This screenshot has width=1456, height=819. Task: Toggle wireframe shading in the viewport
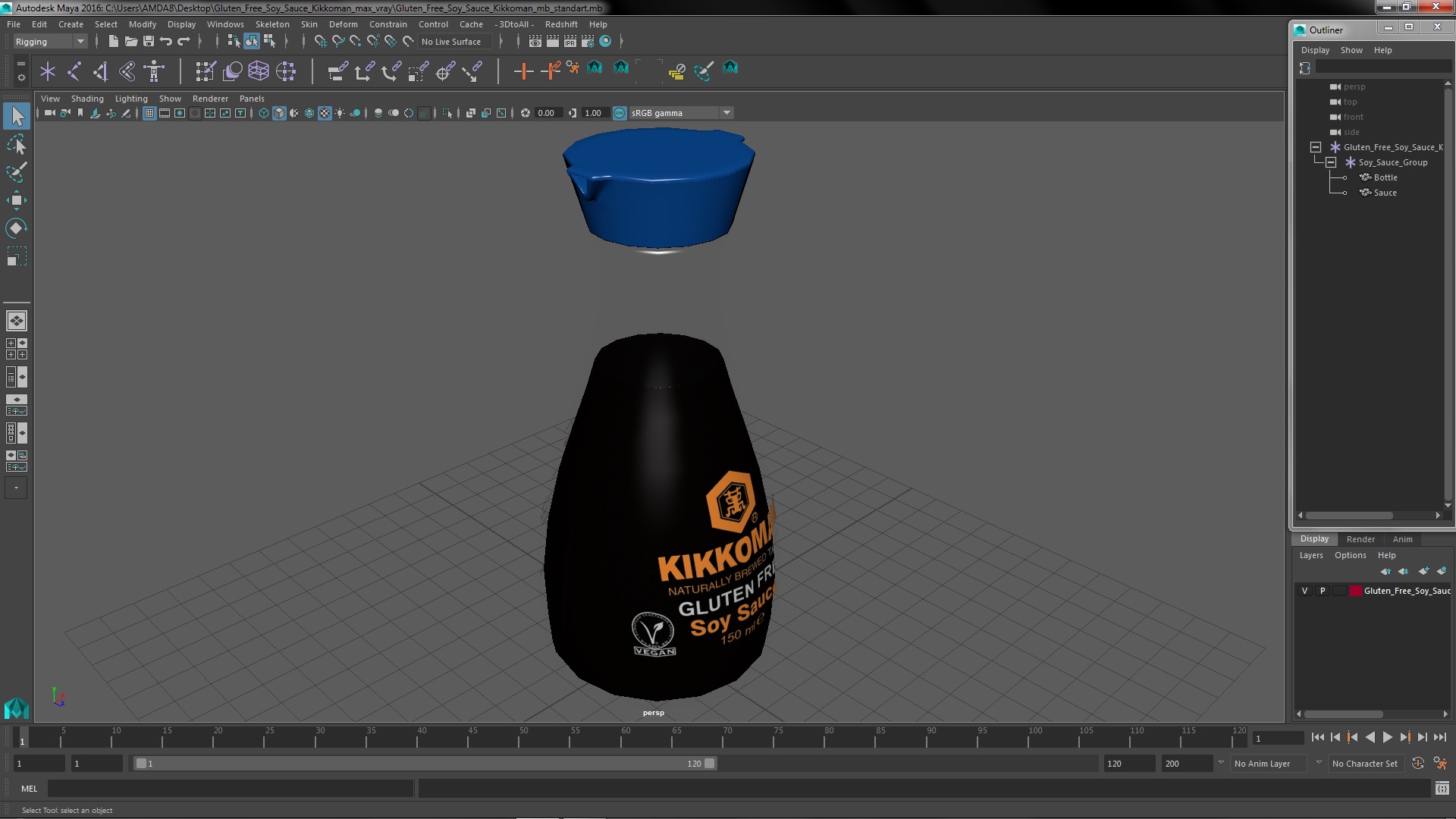[264, 113]
